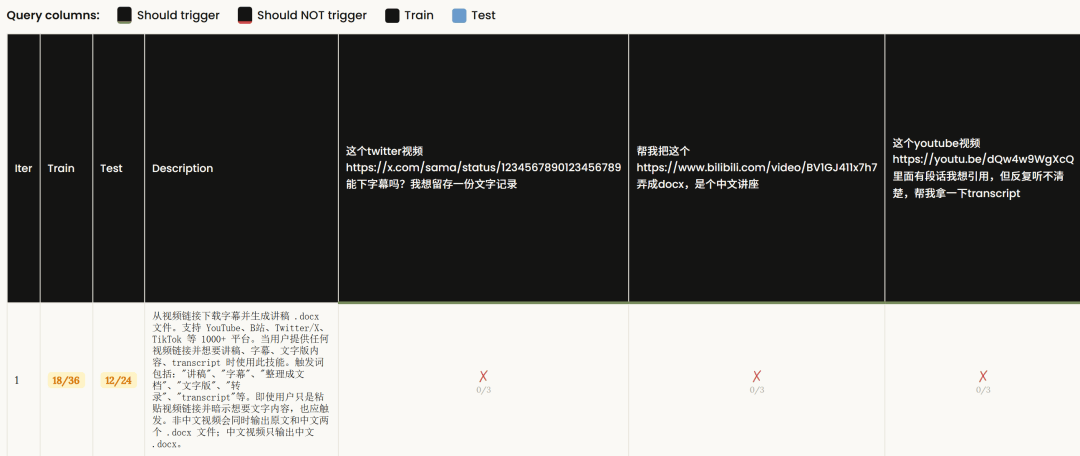Select the 'Should trigger' legend label
Viewport: 1080px width, 456px height.
pos(179,16)
